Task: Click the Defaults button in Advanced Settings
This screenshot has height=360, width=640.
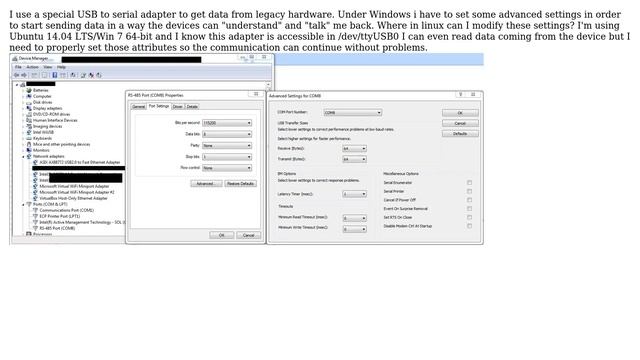Action: click(x=460, y=133)
